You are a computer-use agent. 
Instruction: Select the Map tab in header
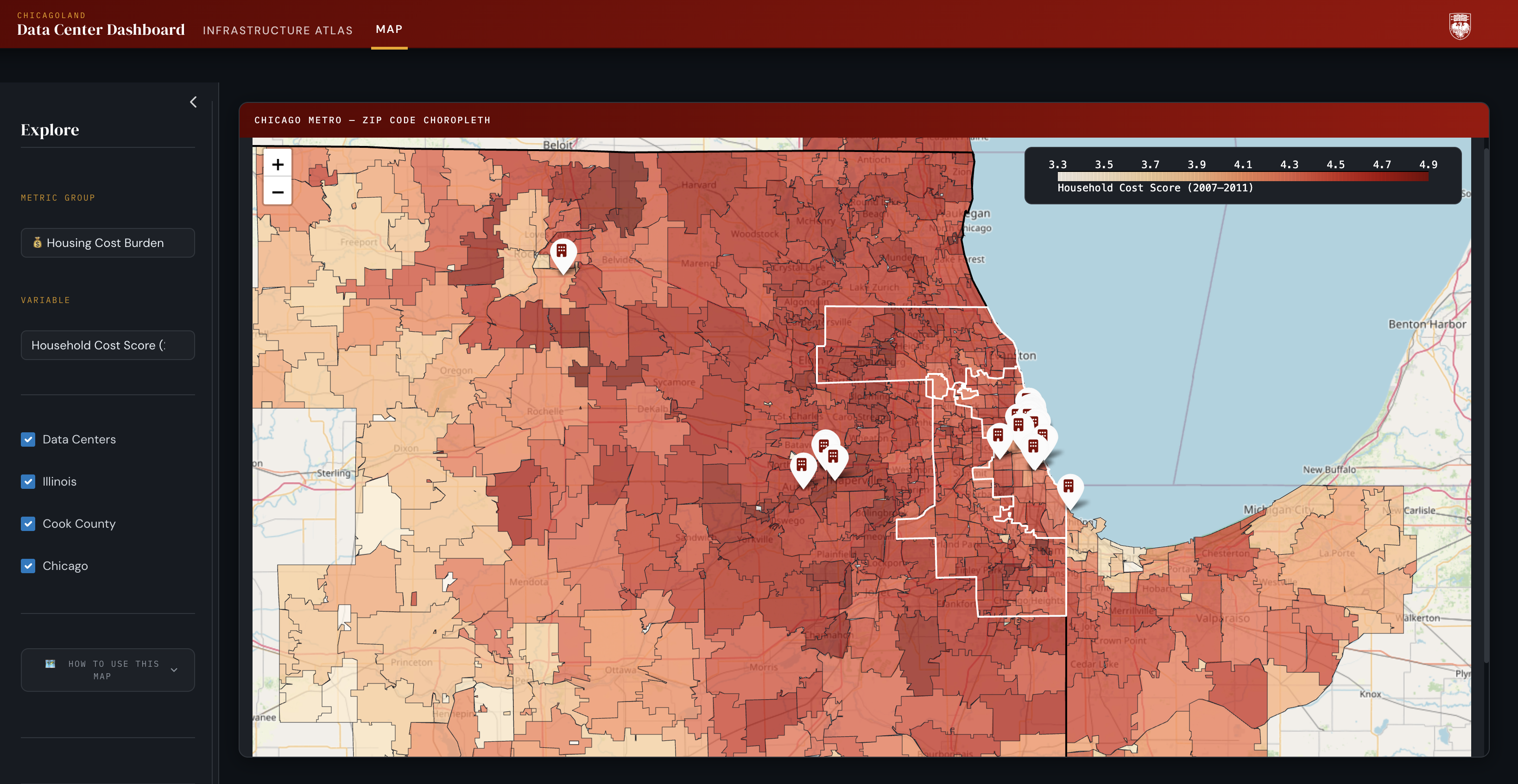click(389, 30)
